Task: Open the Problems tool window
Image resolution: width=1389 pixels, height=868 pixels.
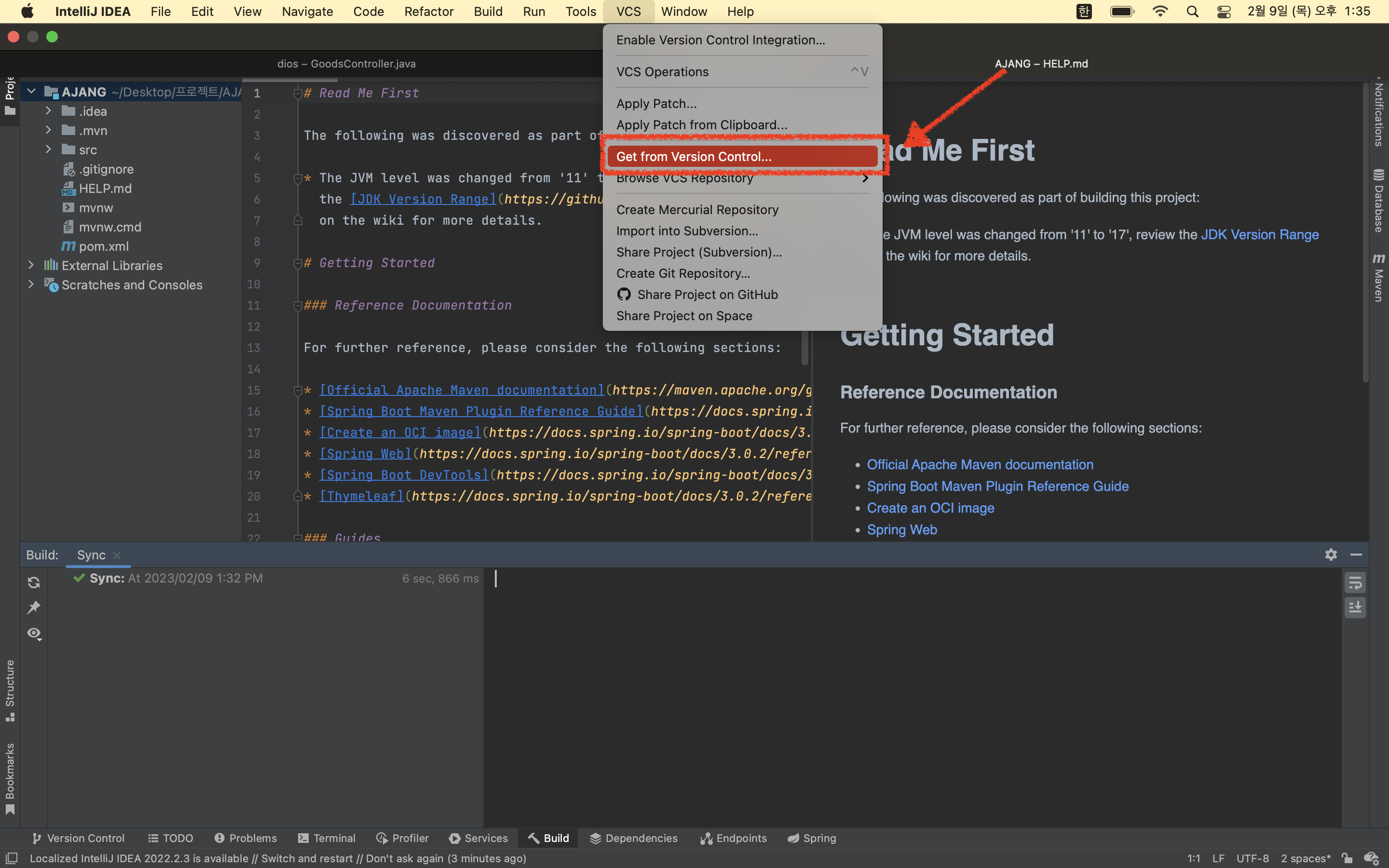Action: point(245,838)
